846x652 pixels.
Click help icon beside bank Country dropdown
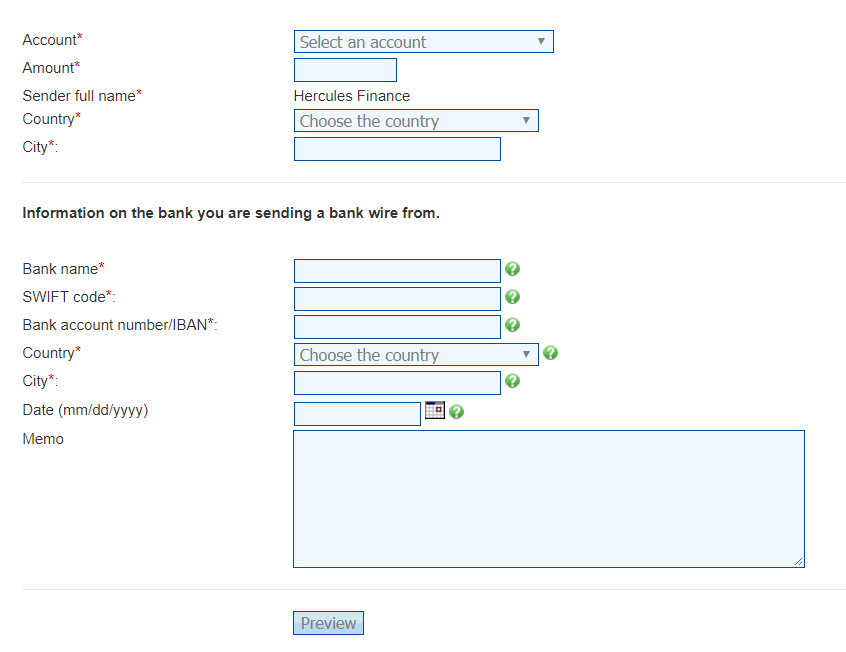click(x=550, y=353)
